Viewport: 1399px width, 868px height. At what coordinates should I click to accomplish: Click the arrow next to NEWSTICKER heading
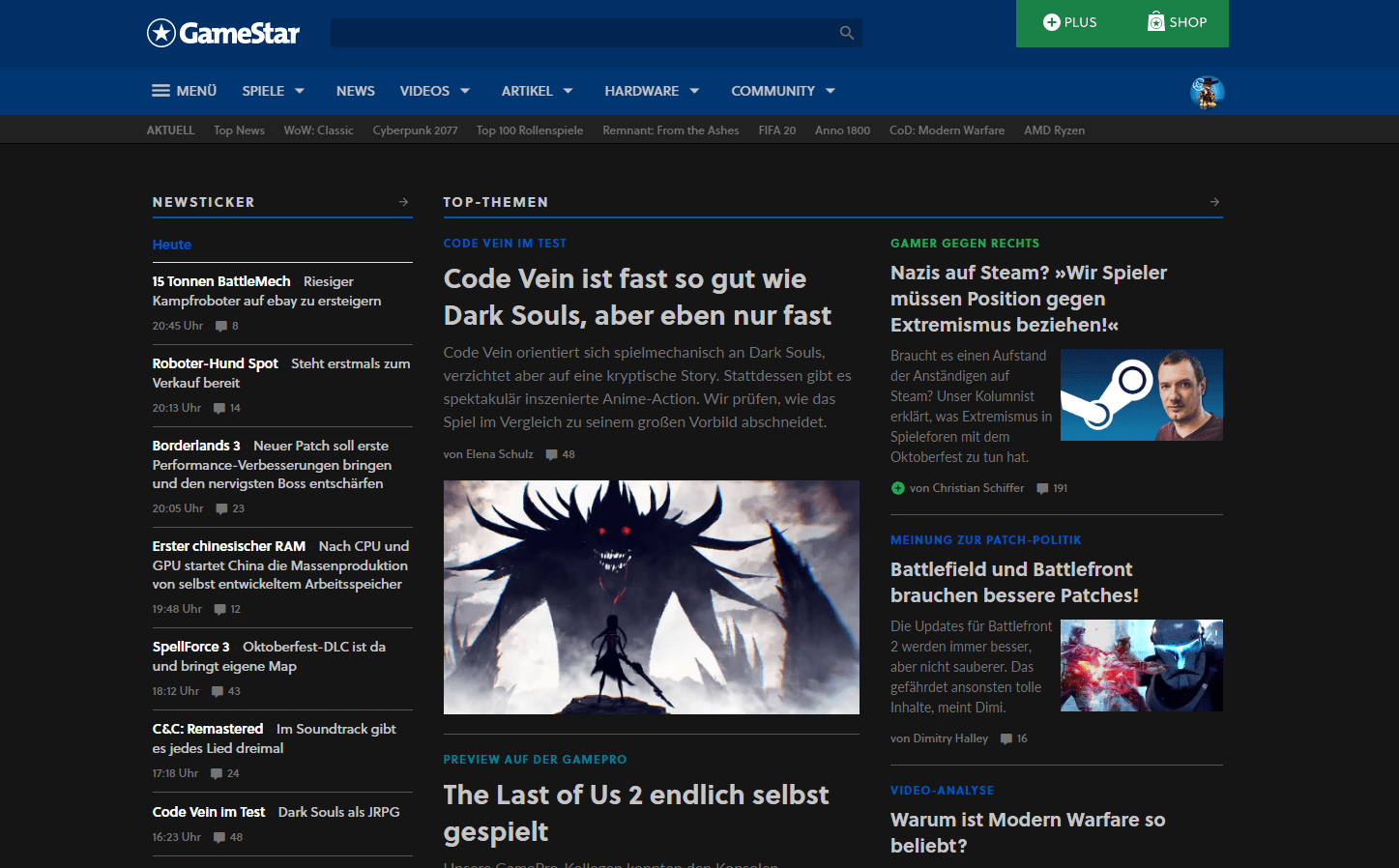pyautogui.click(x=403, y=202)
